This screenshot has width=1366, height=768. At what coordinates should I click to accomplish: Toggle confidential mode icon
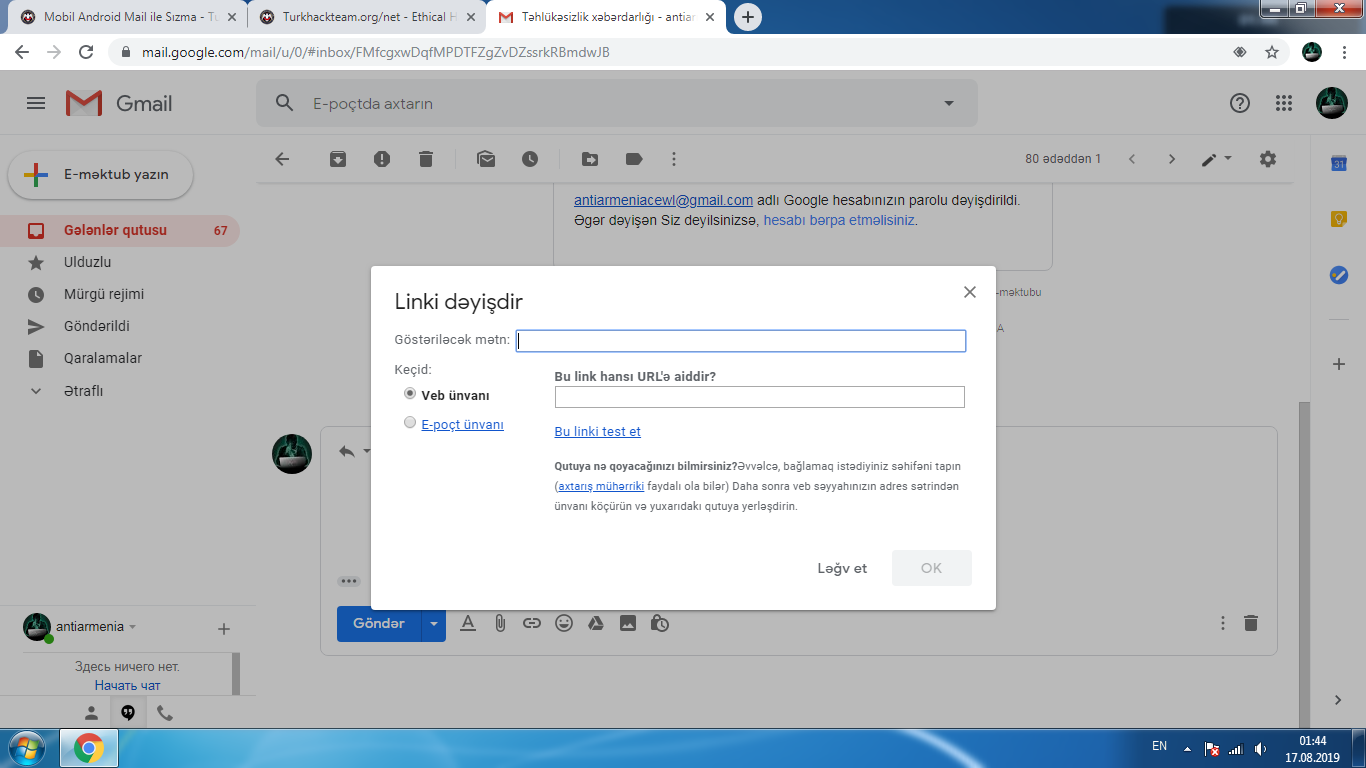[660, 623]
